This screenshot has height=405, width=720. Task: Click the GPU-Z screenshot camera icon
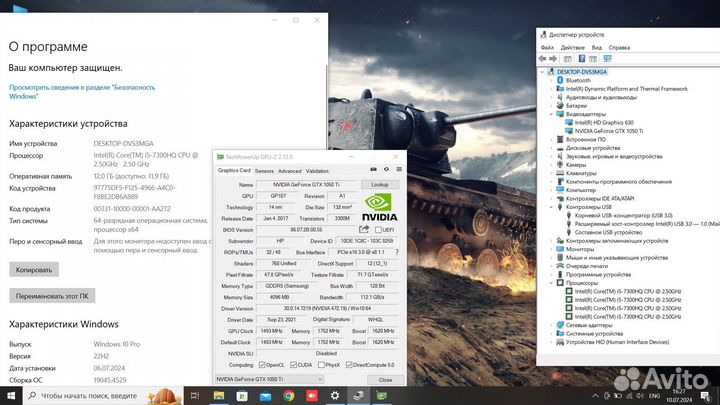pos(373,169)
